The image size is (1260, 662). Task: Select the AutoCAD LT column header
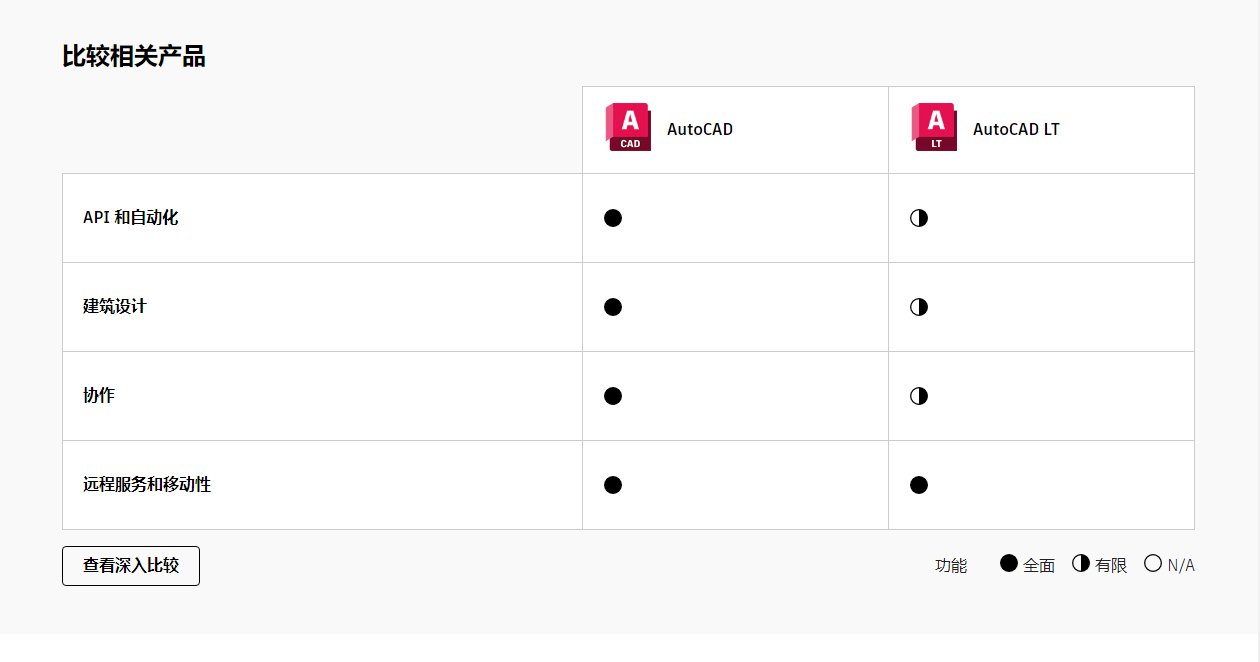[1015, 128]
